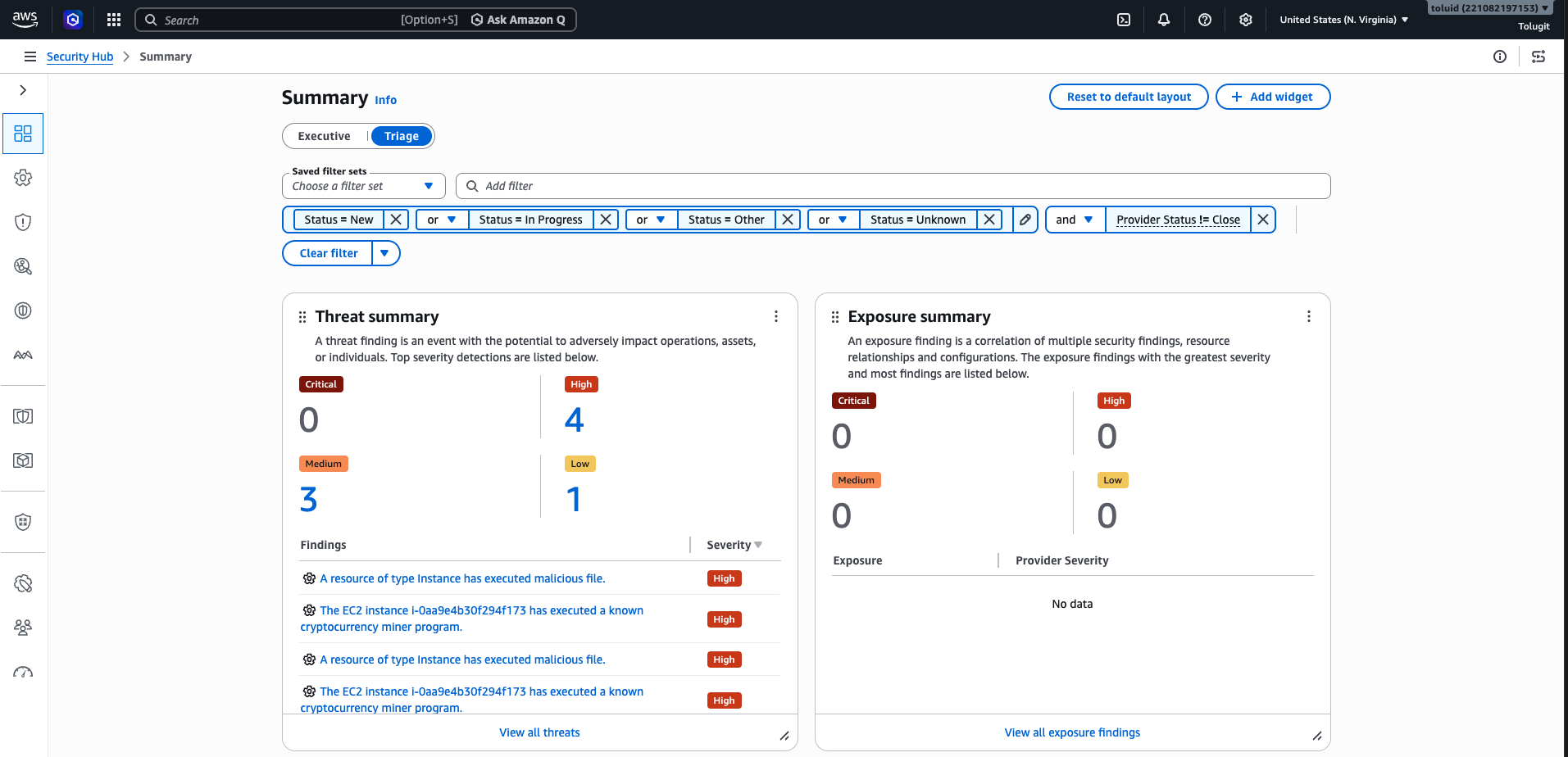
Task: Grab the Exposure summary resize handle
Action: coord(1317,736)
